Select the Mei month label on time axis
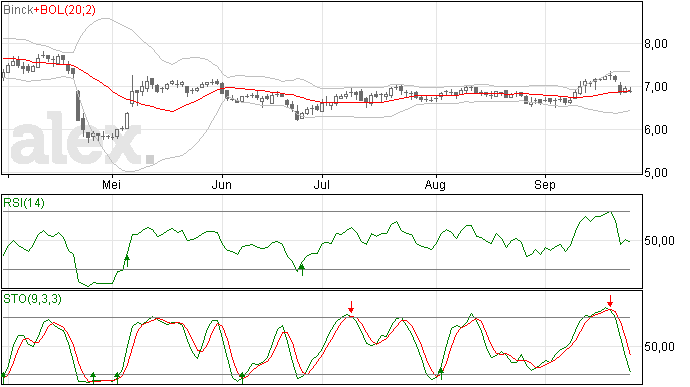Screen dimensions: 690x387 click(111, 184)
